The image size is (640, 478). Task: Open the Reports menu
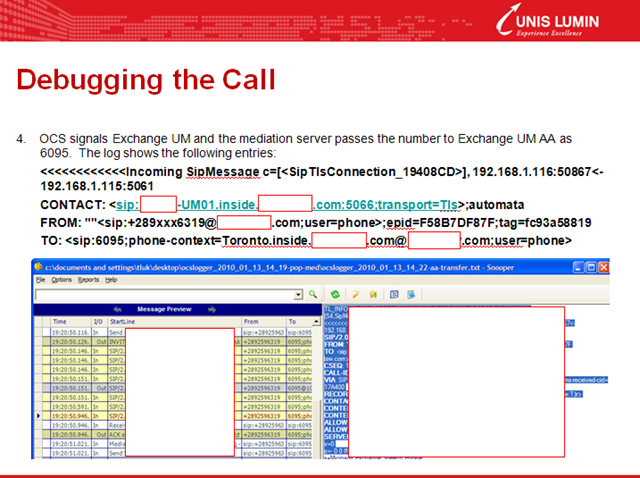[88, 280]
